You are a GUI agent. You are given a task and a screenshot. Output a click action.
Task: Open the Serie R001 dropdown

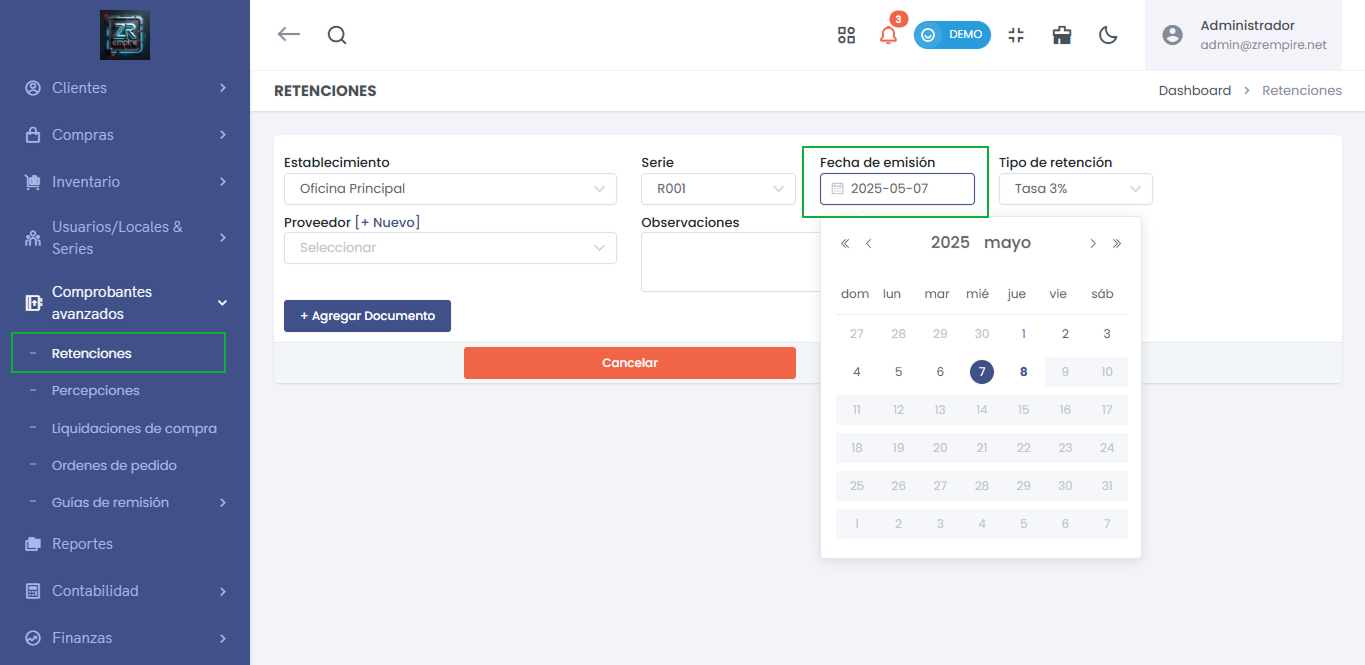tap(718, 188)
